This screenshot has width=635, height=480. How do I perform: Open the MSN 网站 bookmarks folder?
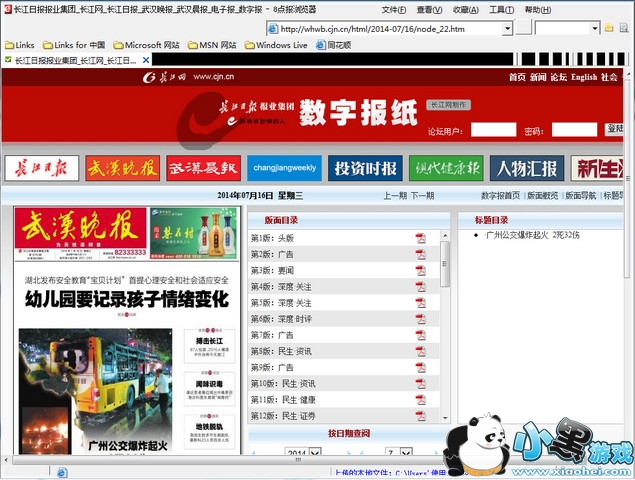pos(212,45)
